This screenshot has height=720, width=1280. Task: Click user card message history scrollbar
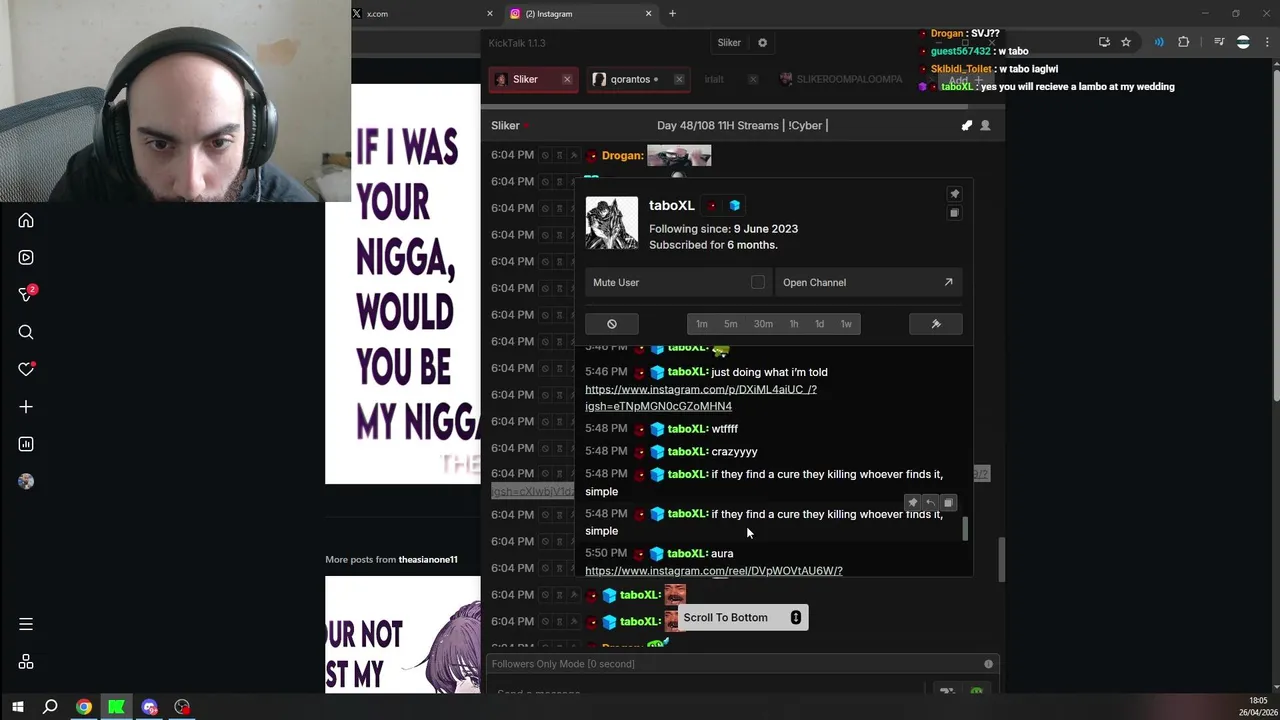coord(966,530)
